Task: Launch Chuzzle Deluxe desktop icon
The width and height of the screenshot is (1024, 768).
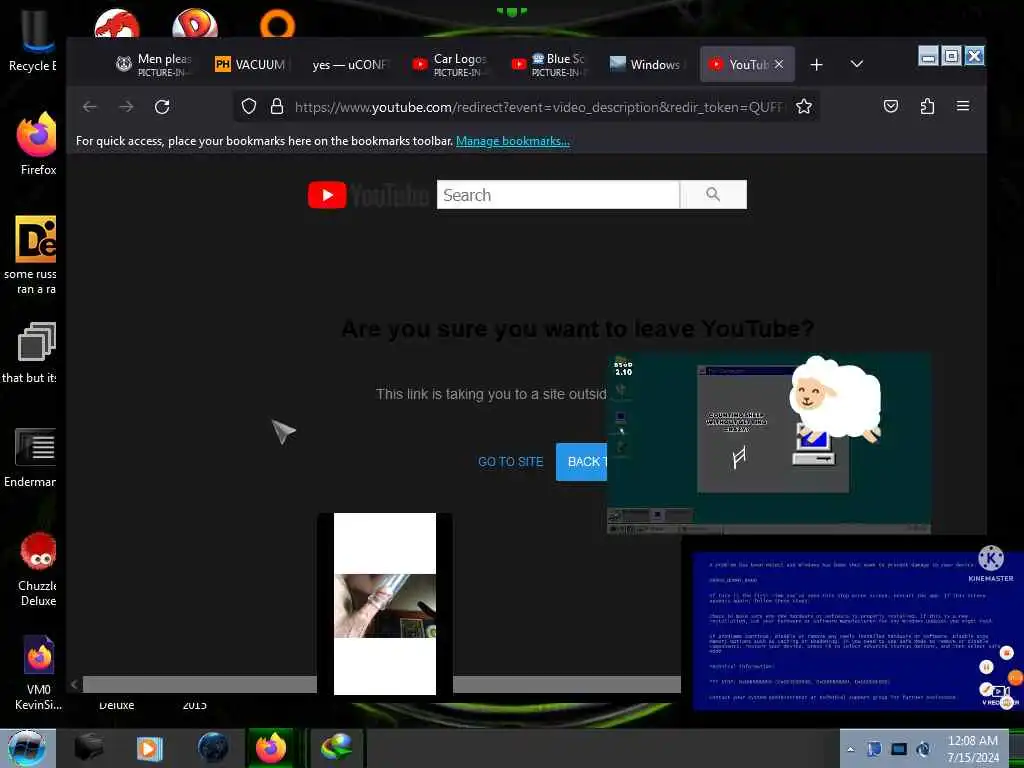Action: (37, 568)
